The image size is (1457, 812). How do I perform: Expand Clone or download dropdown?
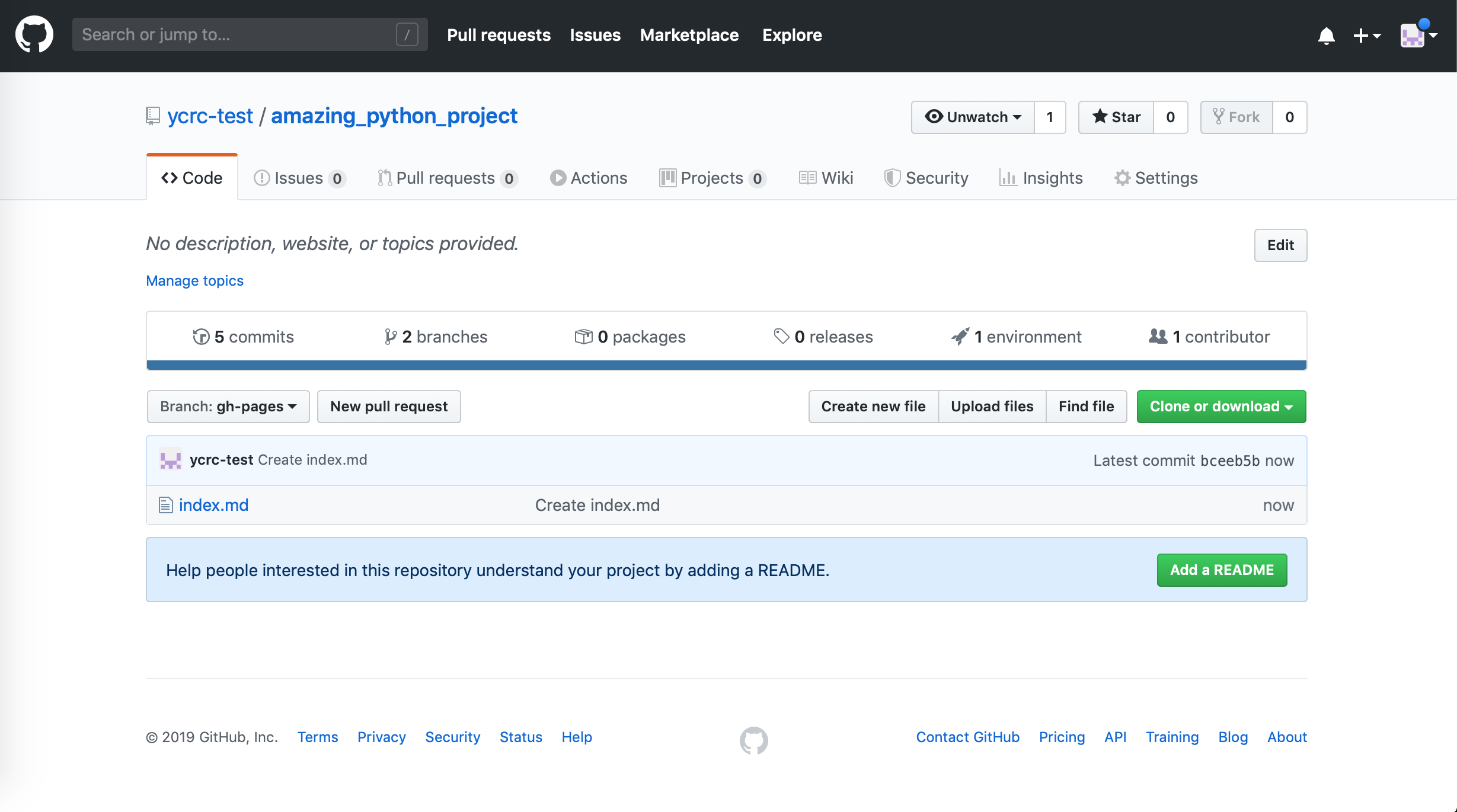(x=1221, y=407)
